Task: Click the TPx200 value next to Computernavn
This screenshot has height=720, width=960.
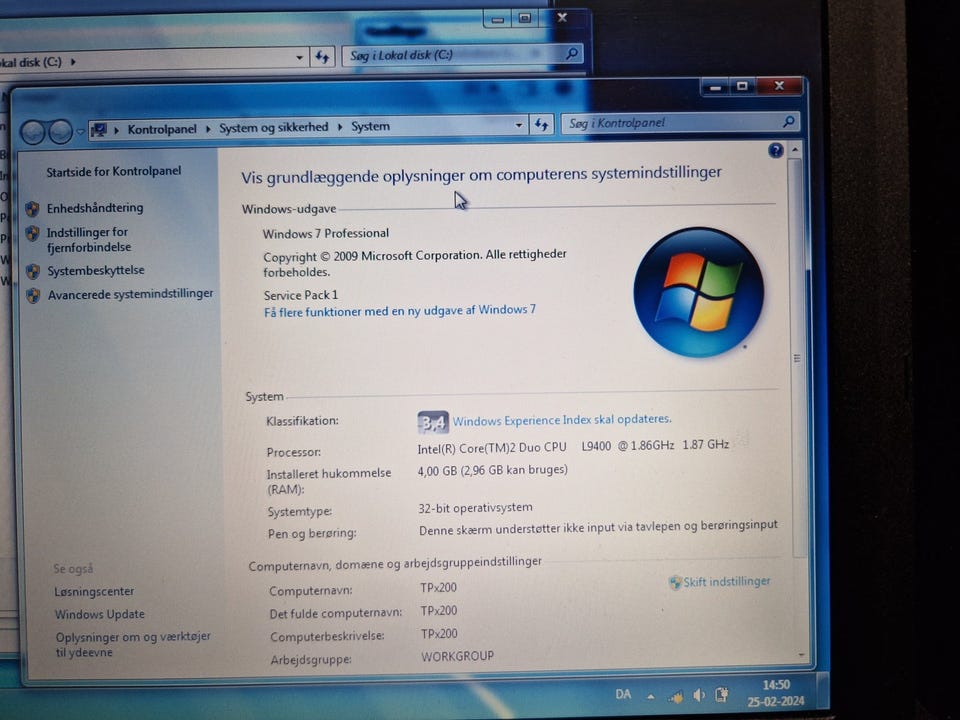Action: coord(438,588)
